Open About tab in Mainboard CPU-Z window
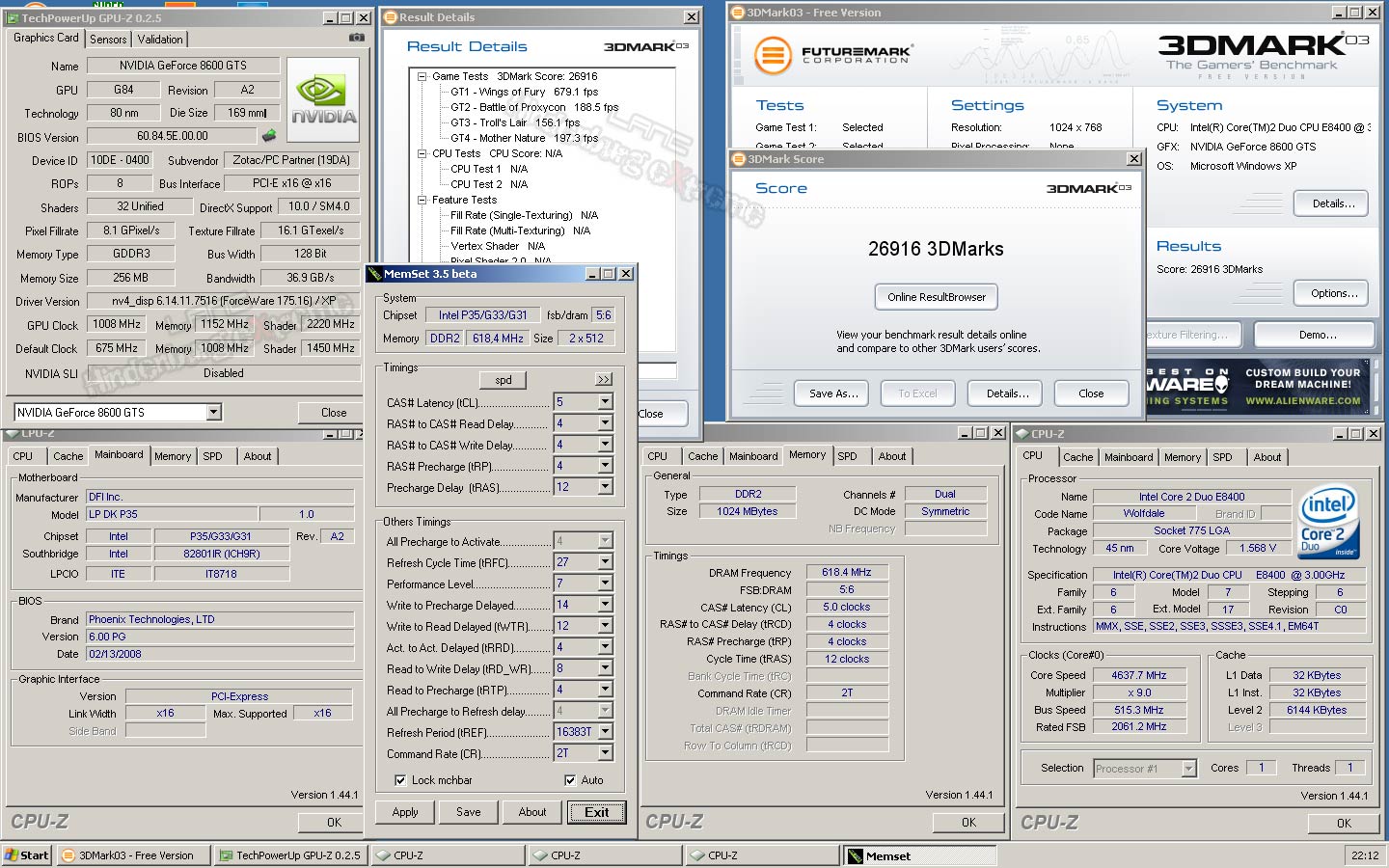This screenshot has height=868, width=1389. coord(258,456)
